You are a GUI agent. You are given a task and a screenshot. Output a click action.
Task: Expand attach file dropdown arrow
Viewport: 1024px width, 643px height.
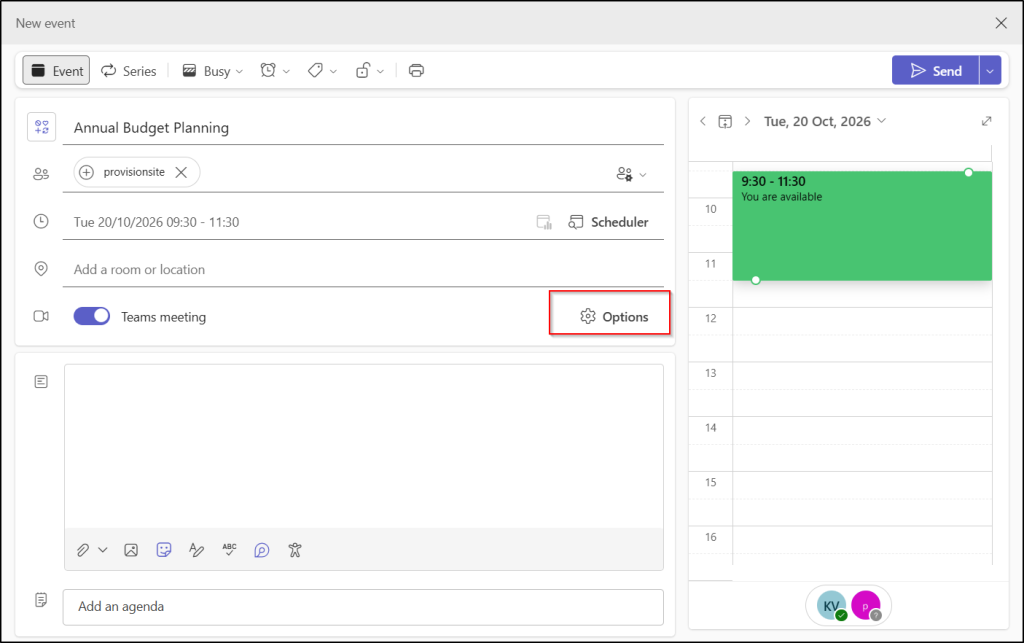(103, 550)
